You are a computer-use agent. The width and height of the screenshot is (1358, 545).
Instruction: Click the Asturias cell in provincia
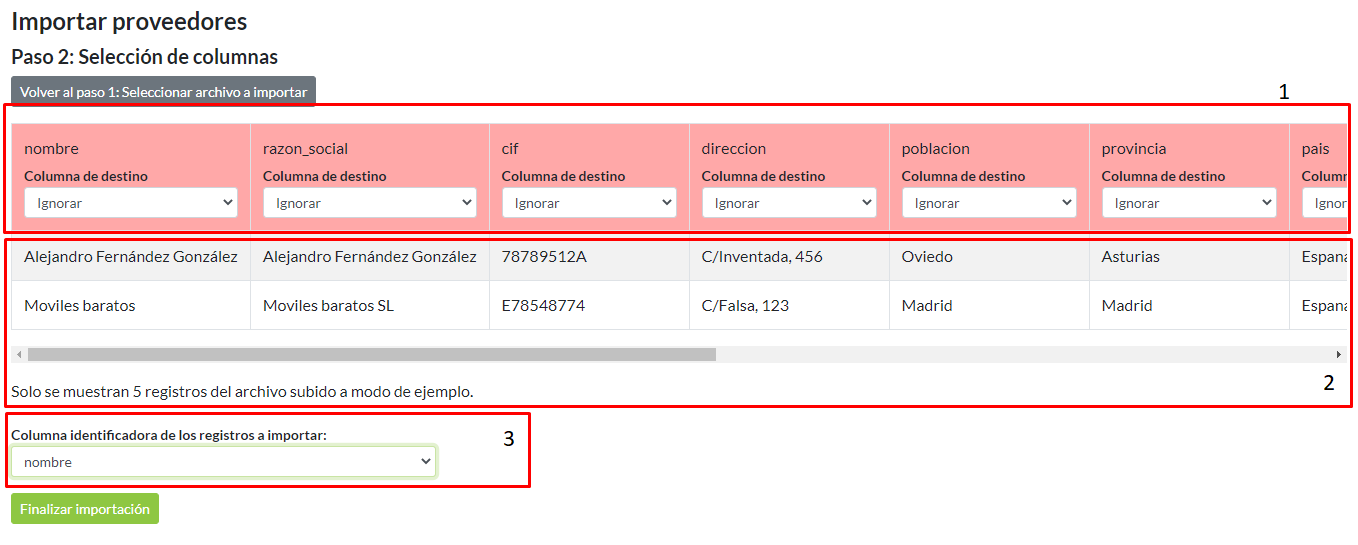click(1131, 257)
